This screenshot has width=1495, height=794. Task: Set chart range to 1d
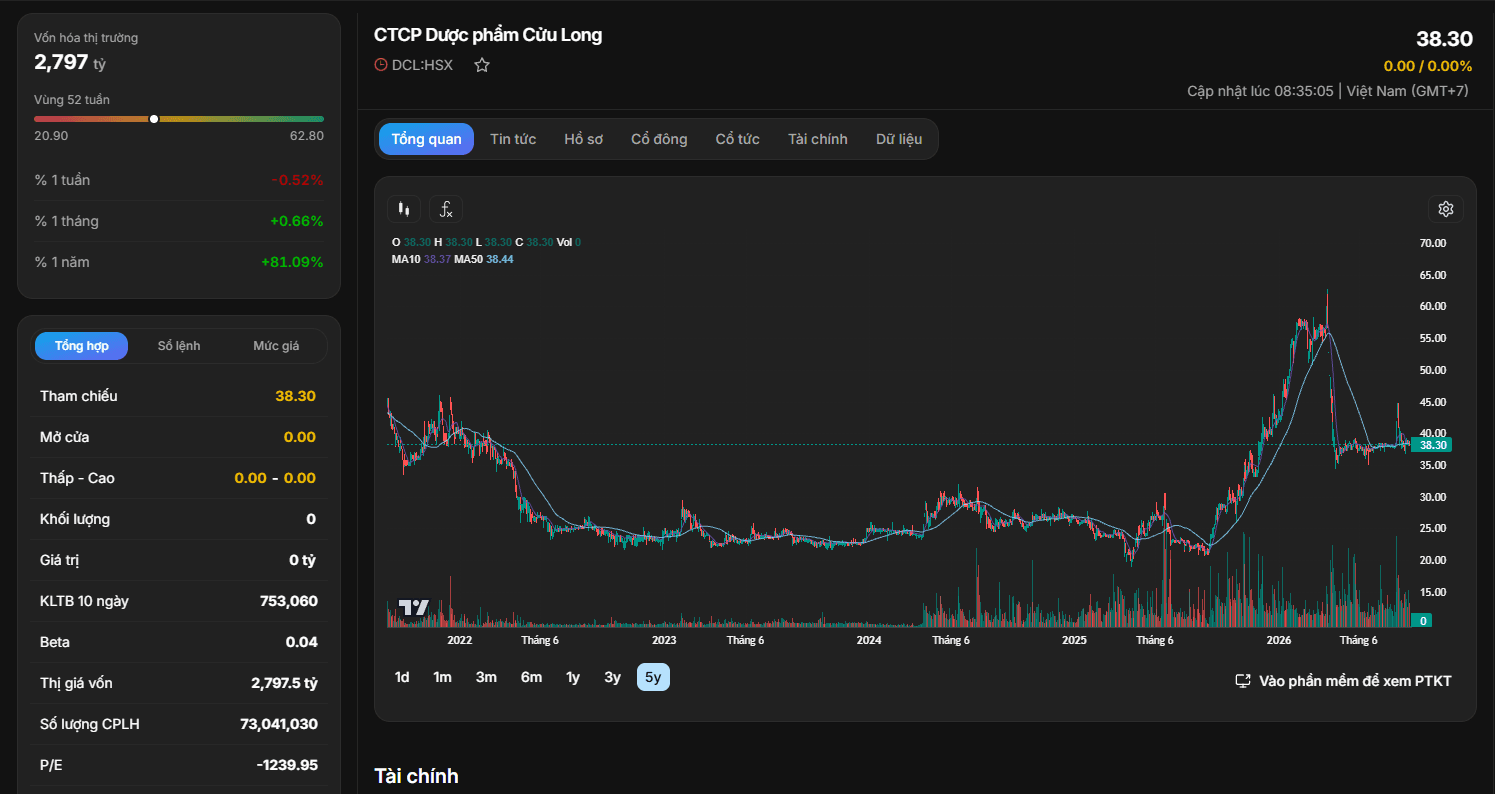[402, 677]
